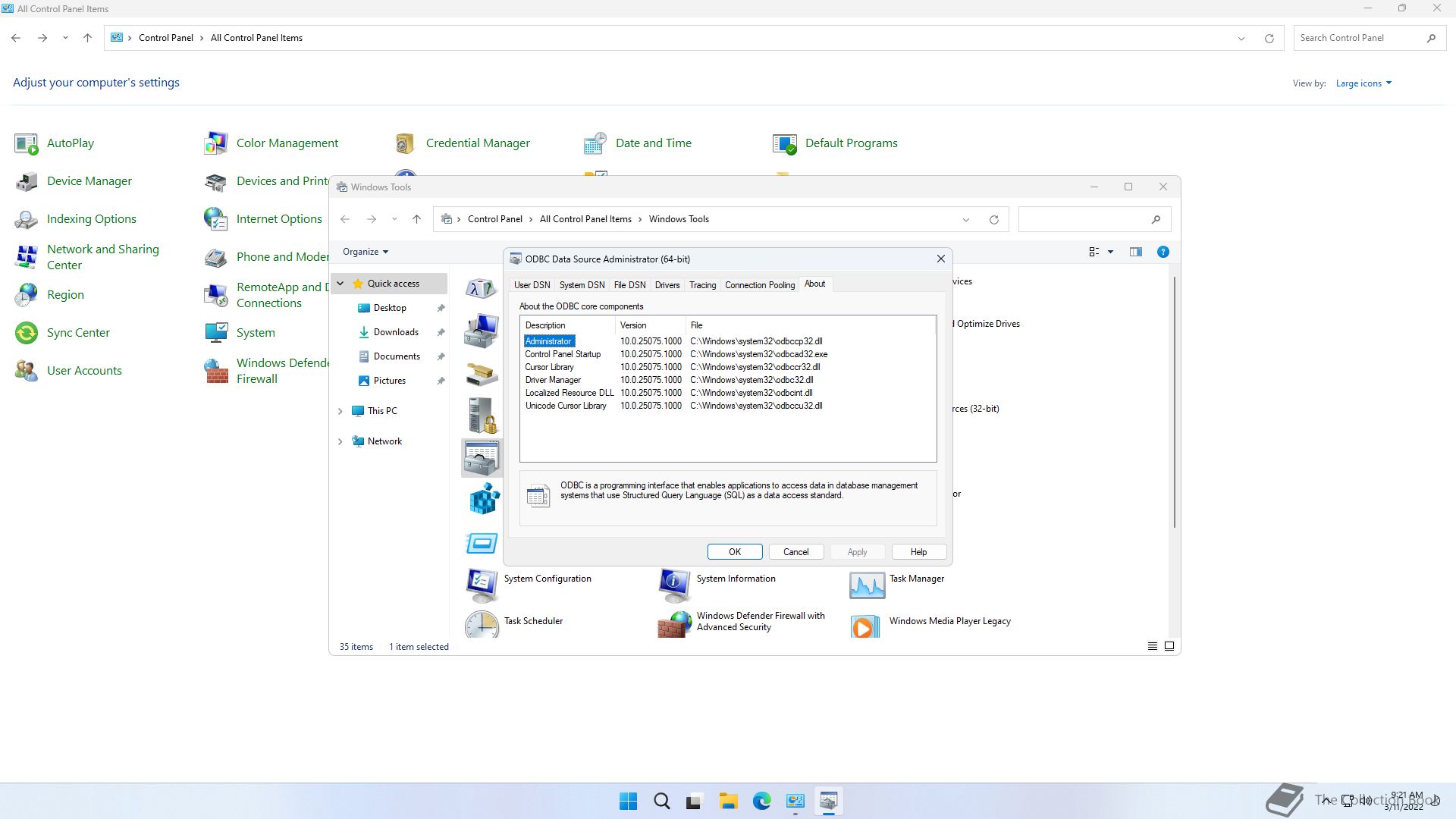
Task: Open Credential Manager icon
Action: tap(406, 143)
